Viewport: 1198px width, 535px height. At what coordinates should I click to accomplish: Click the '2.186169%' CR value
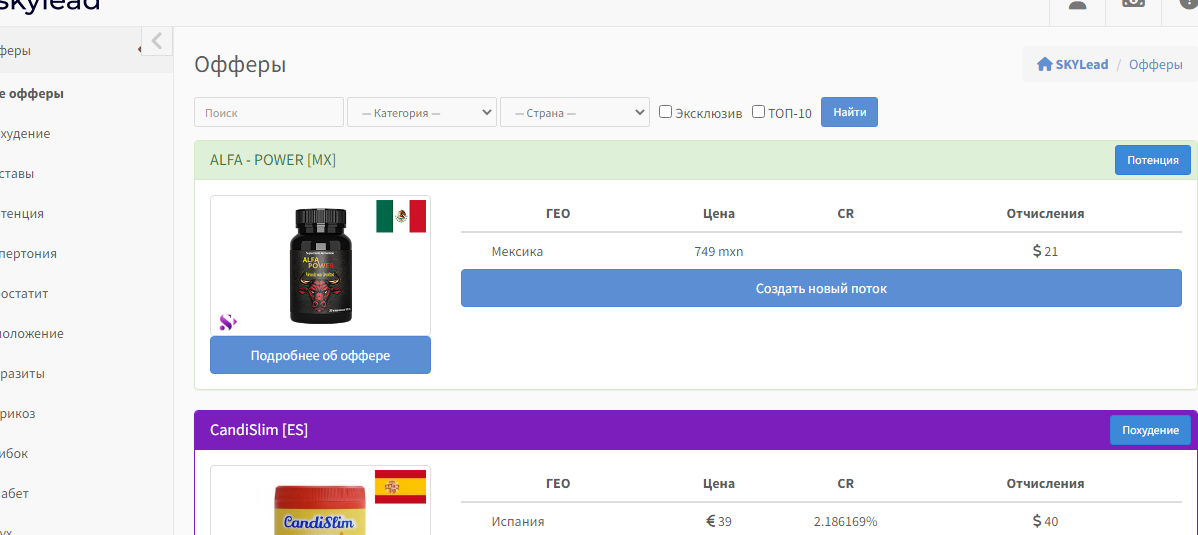point(845,521)
